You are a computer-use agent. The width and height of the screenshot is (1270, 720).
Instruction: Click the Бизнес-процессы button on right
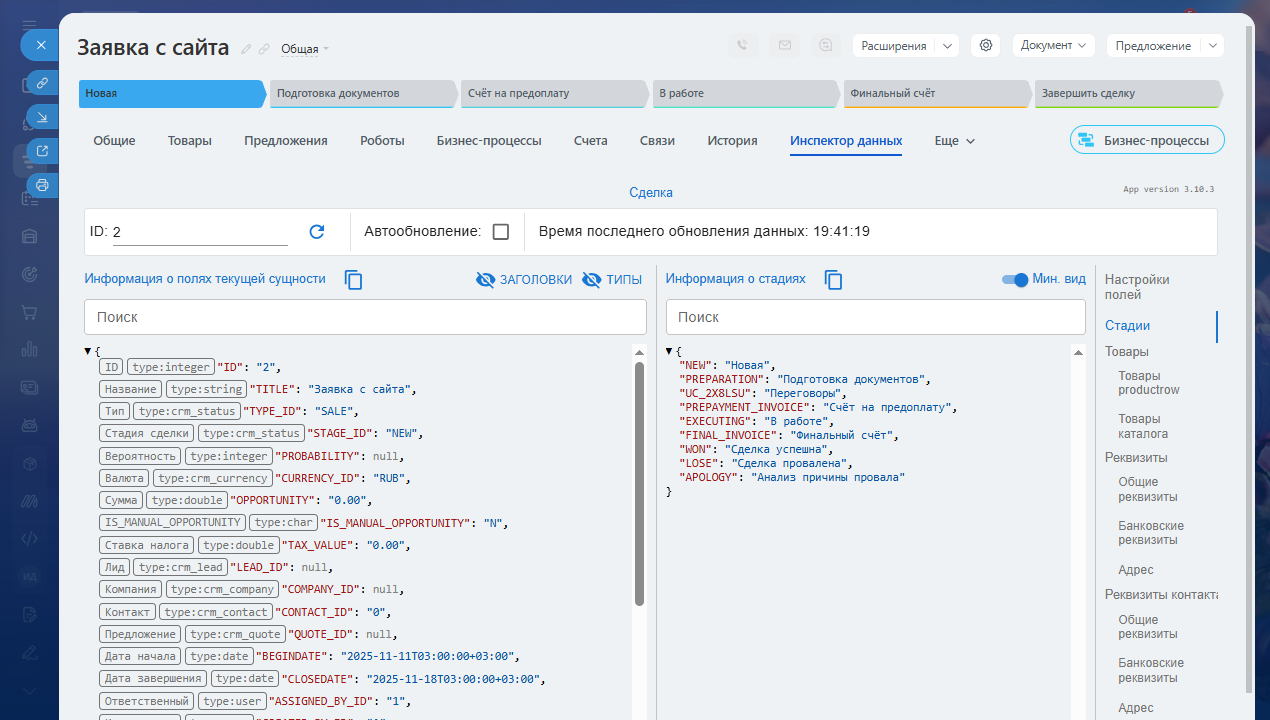pyautogui.click(x=1146, y=140)
